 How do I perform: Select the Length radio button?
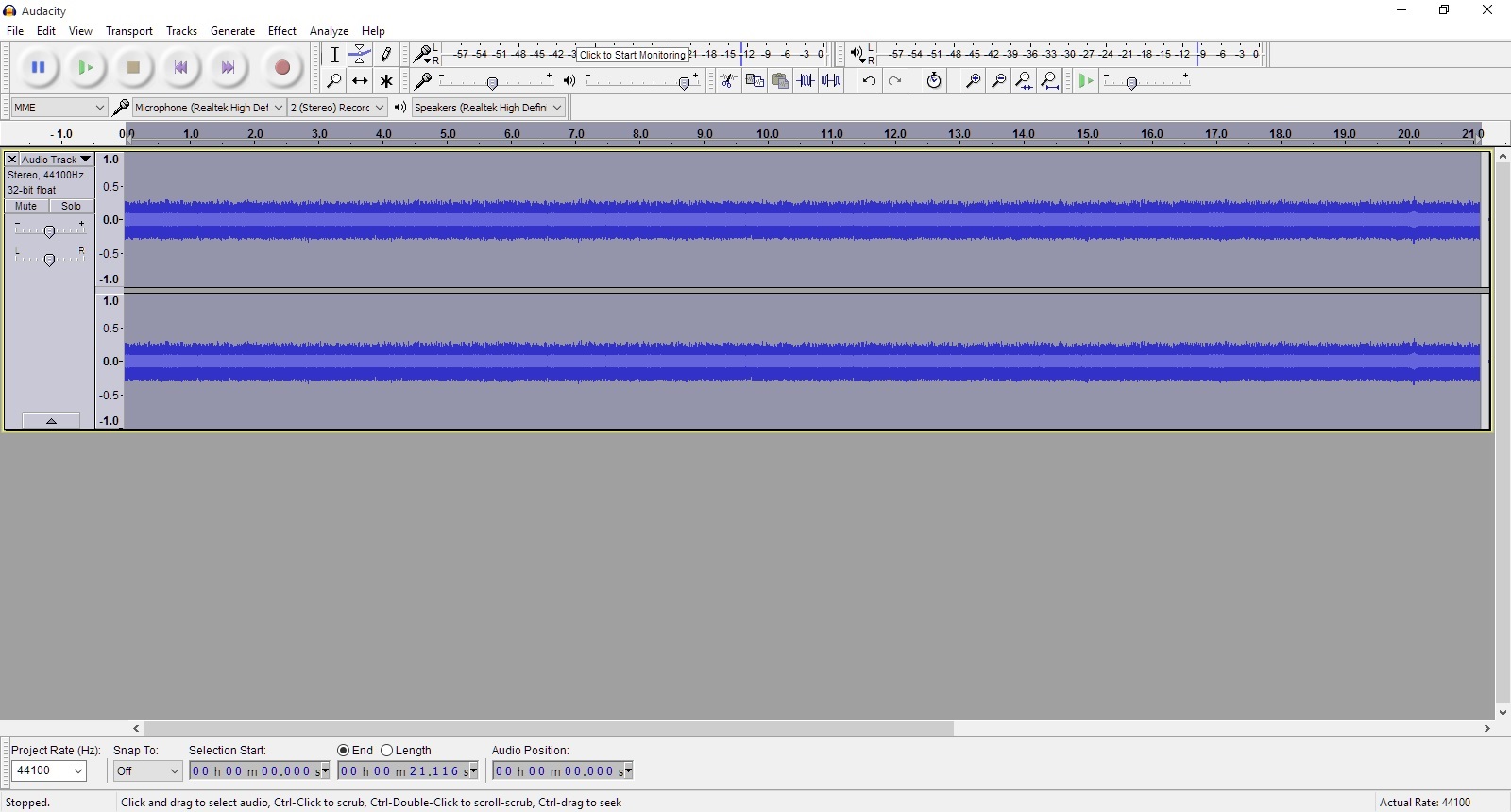pos(387,751)
